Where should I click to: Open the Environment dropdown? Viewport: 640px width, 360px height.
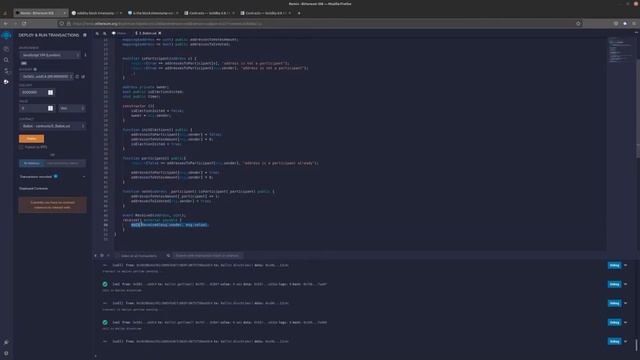coord(49,55)
